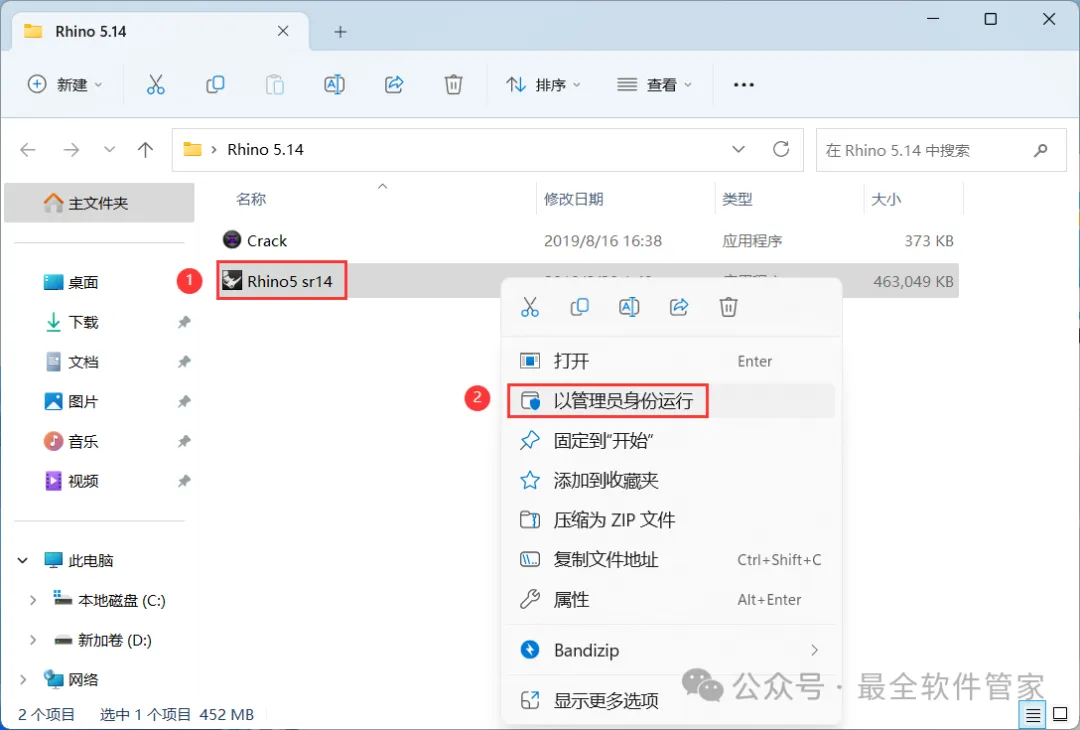Viewport: 1080px width, 730px height.
Task: Choose 压缩为 ZIP 文件
Action: click(671, 520)
